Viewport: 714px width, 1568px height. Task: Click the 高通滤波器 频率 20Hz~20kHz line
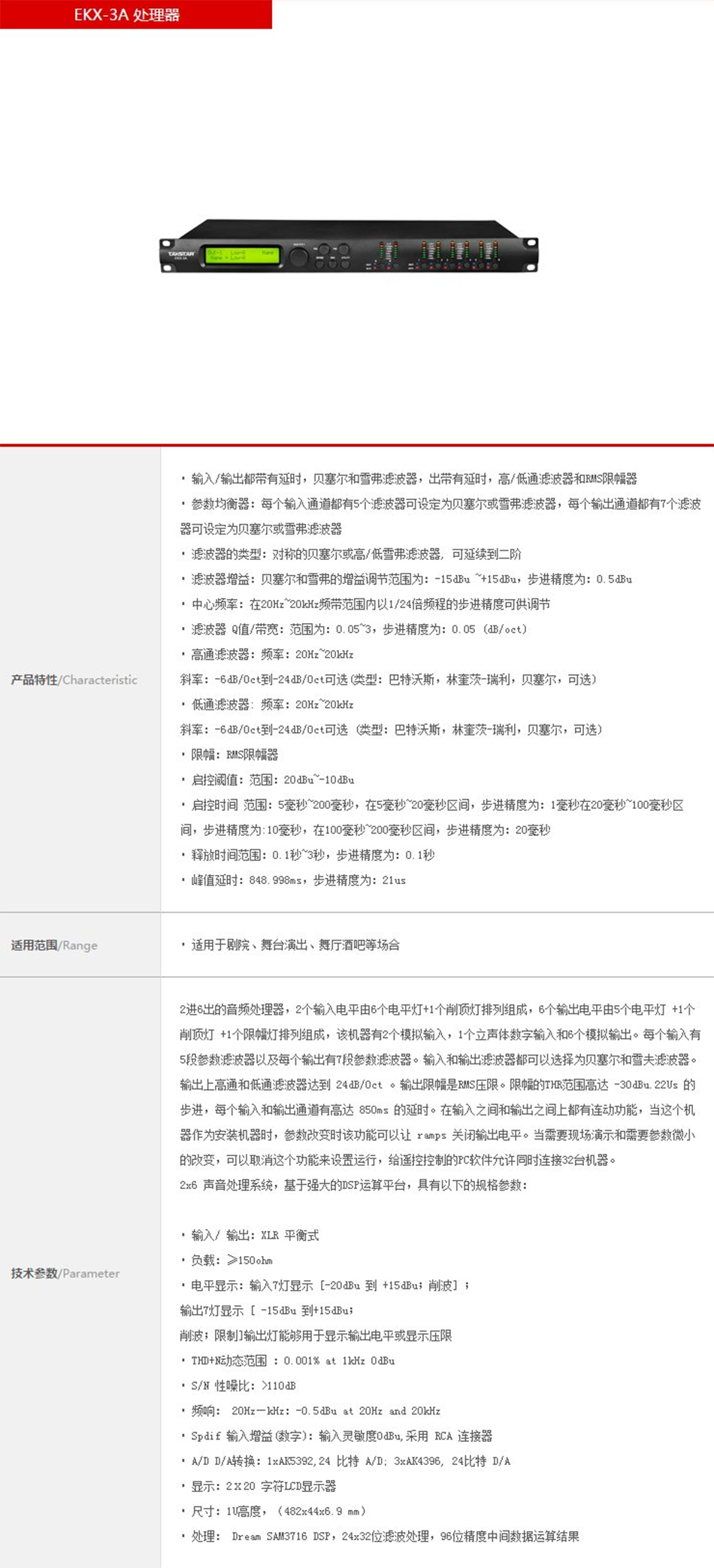[x=267, y=654]
